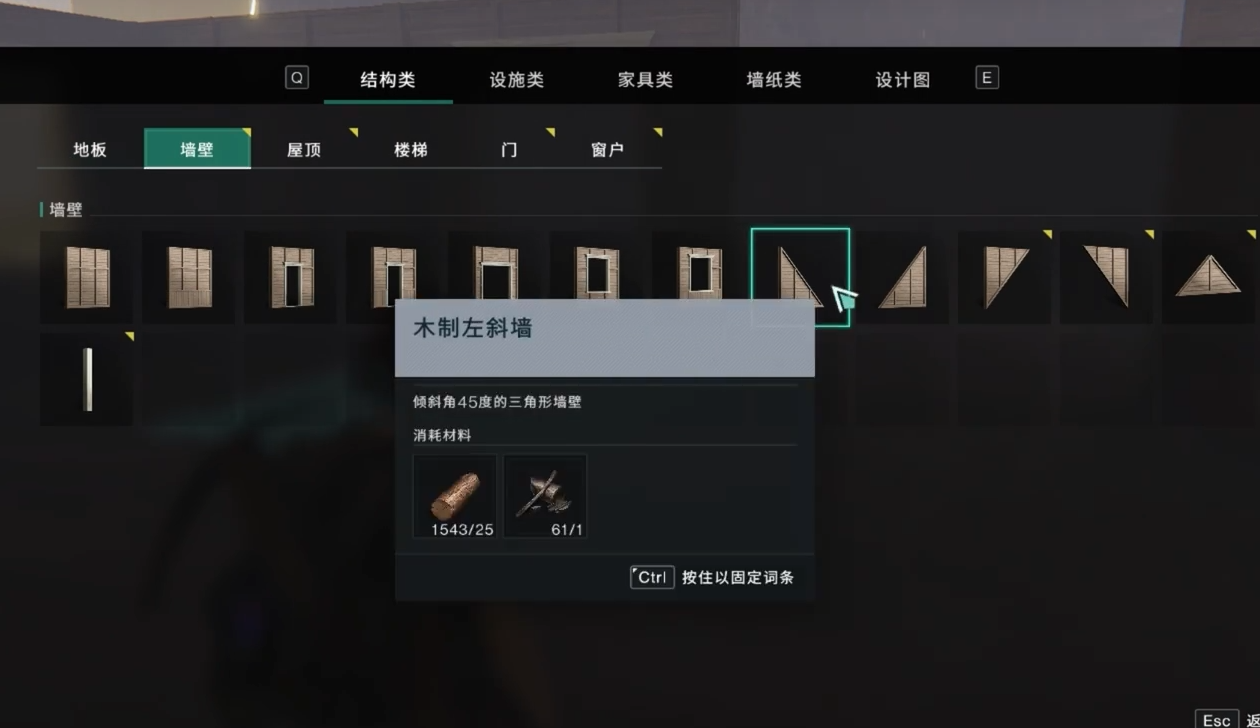Click the E key next-category button
This screenshot has height=728, width=1260.
(x=987, y=78)
